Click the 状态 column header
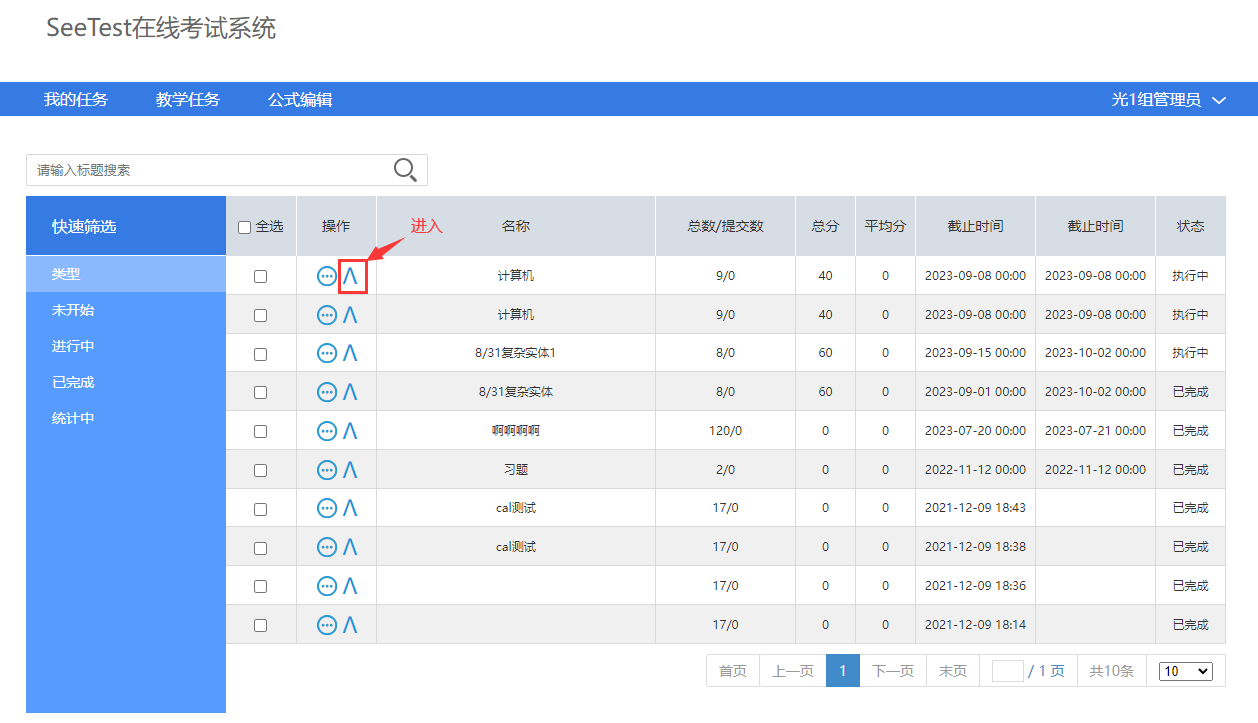 [x=1191, y=226]
